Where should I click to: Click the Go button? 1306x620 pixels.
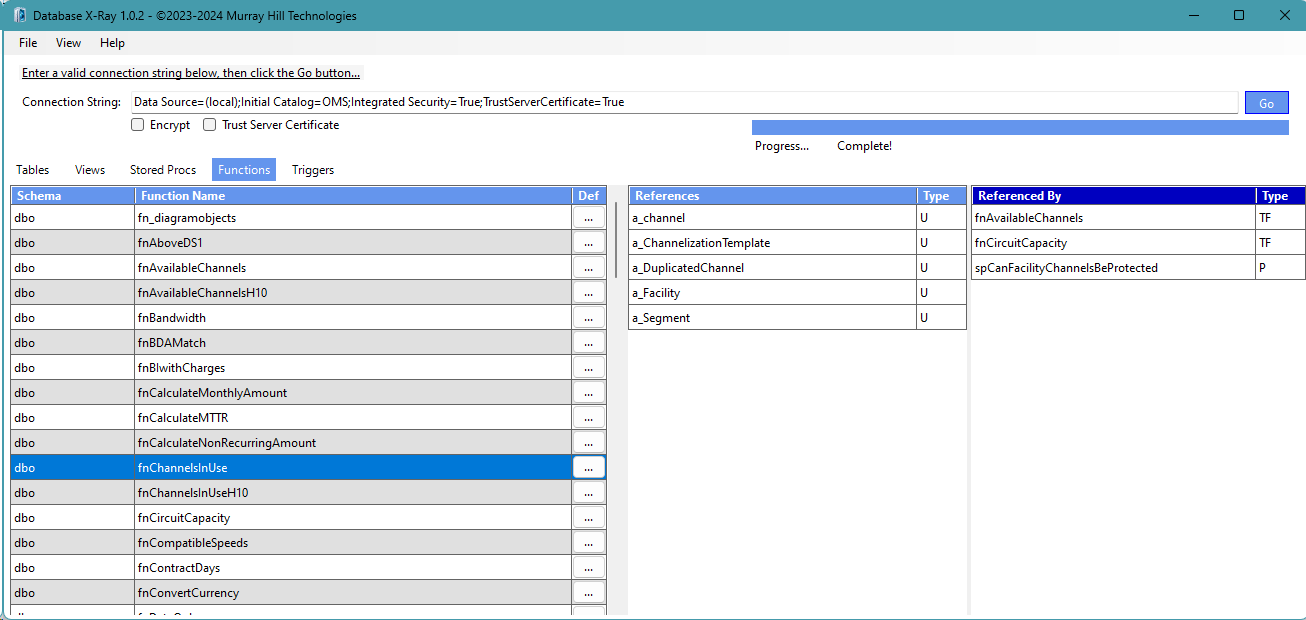pyautogui.click(x=1266, y=103)
